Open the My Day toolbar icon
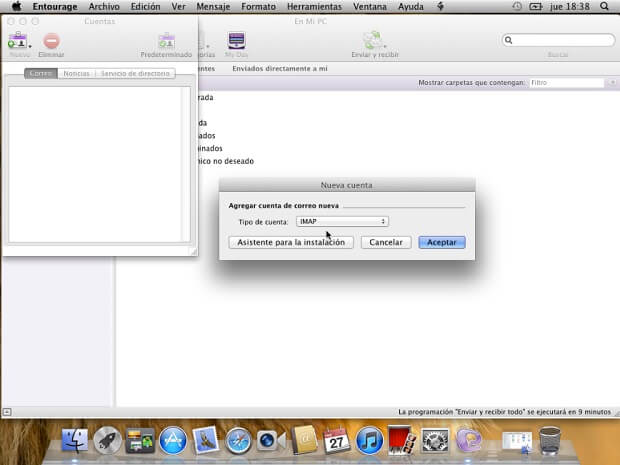The image size is (620, 465). click(236, 41)
